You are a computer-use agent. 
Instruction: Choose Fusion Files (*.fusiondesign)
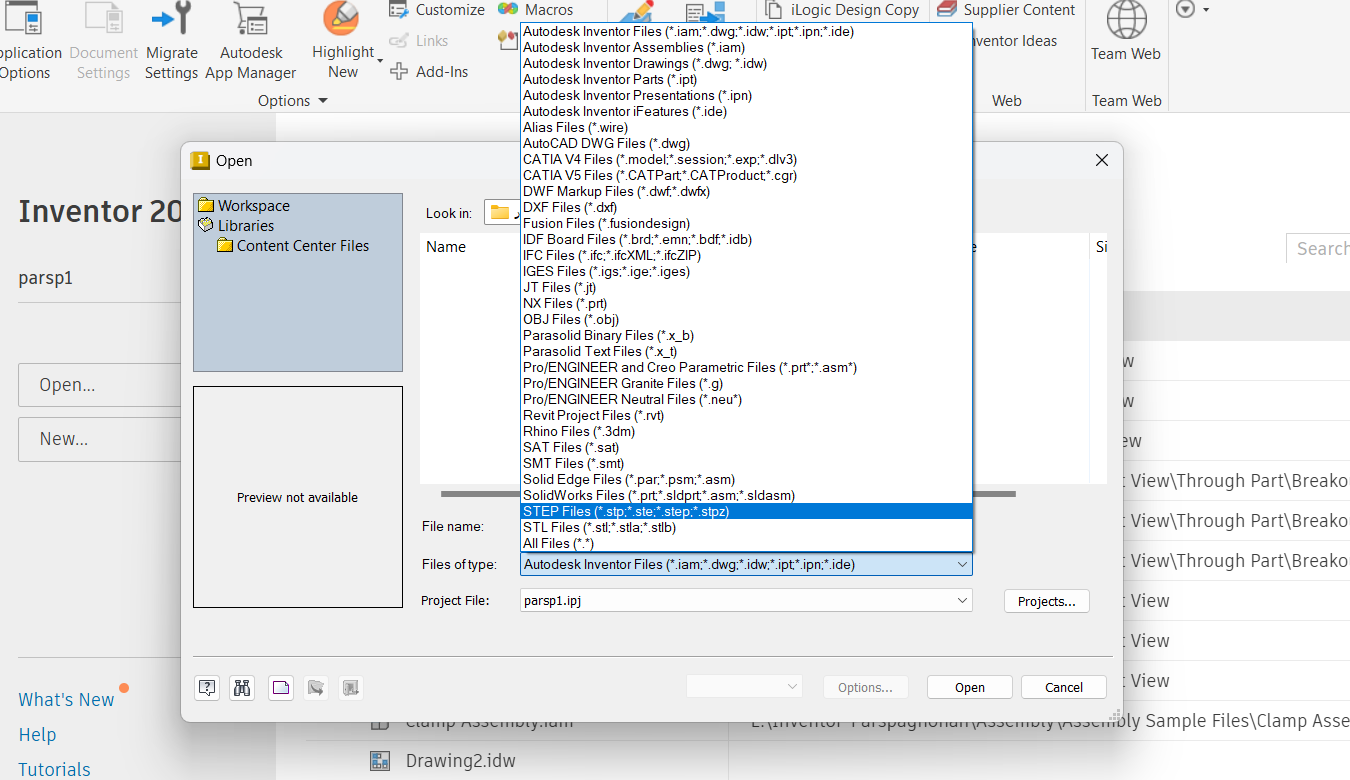pyautogui.click(x=746, y=223)
